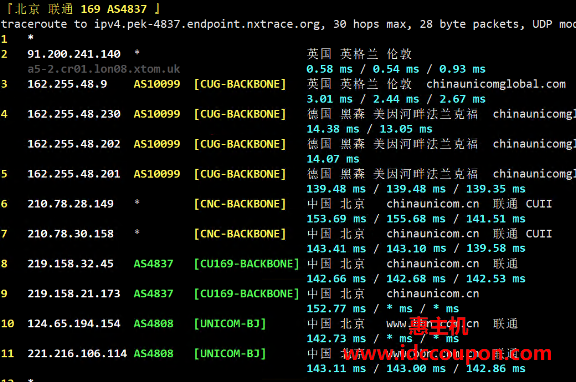Screen dimensions: 576x382
Task: Select [UNICOM-BJ] label on hop 11
Action: click(x=230, y=353)
